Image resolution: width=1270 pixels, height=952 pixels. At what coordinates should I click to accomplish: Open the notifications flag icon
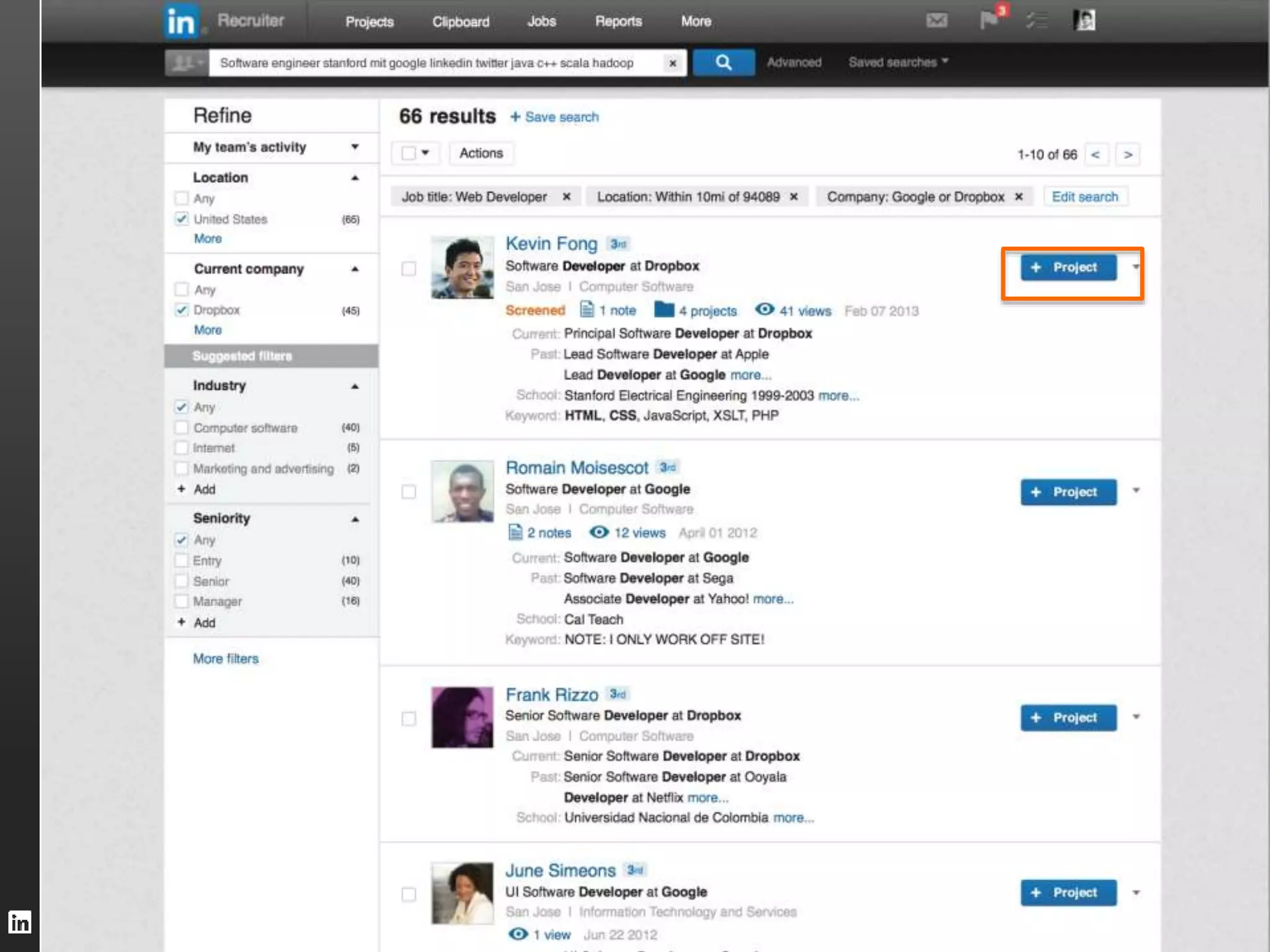point(989,20)
